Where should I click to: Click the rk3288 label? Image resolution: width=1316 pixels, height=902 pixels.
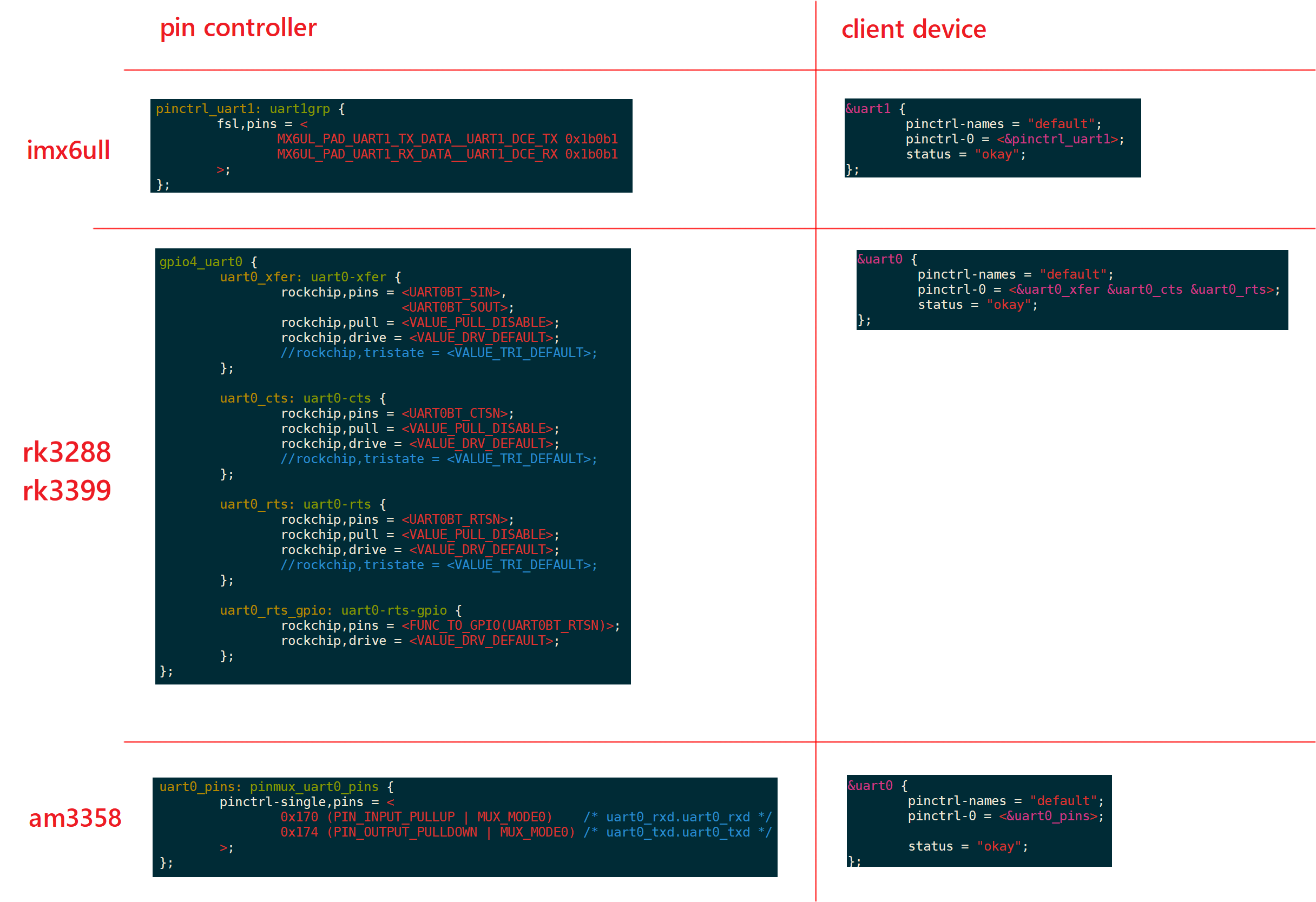67,452
